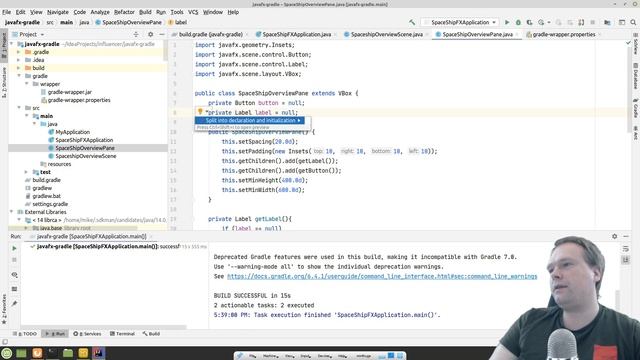Switch to build.gradle editor tab
This screenshot has width=640, height=360.
click(211, 35)
